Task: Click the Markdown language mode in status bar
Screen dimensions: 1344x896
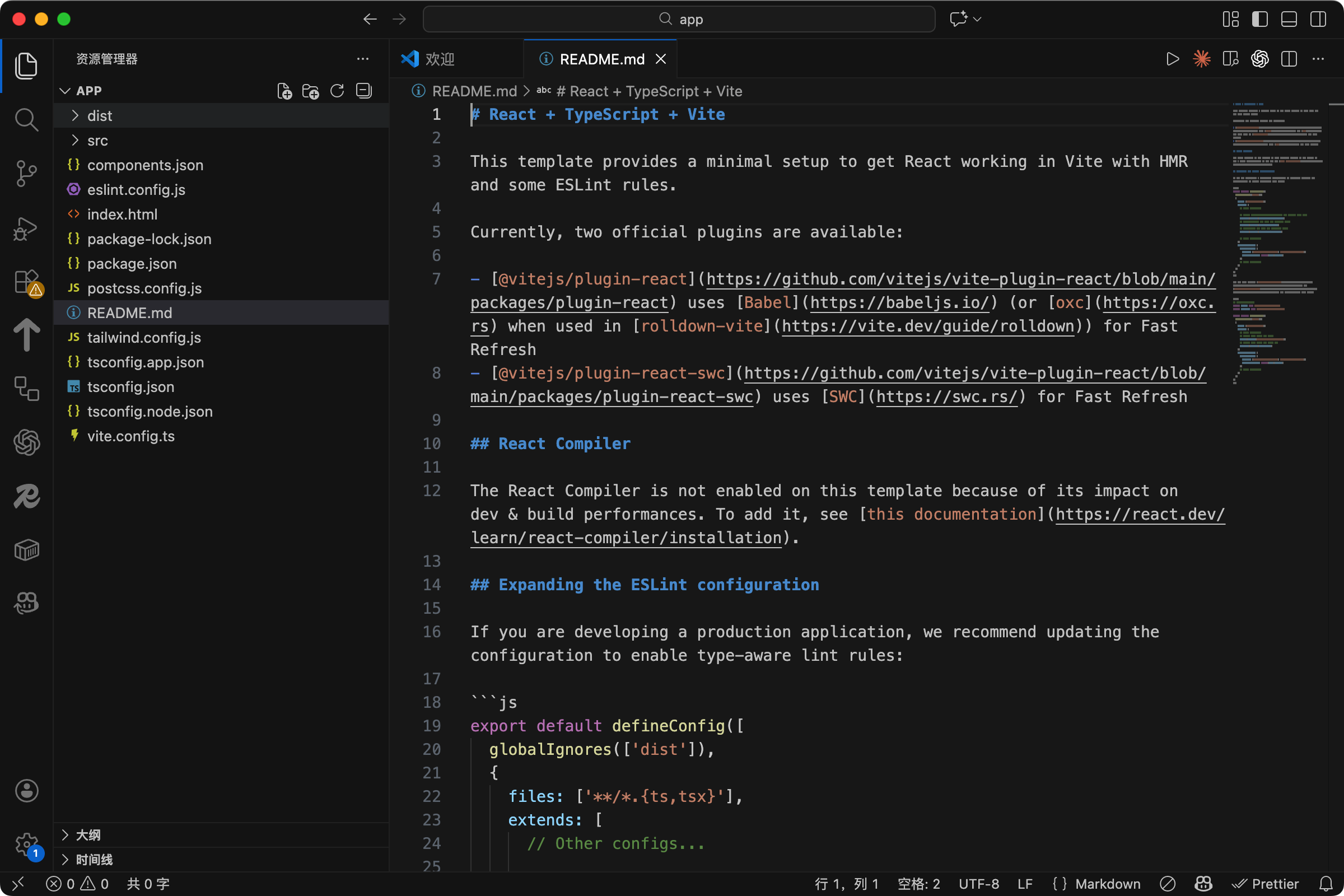Action: 1107,884
